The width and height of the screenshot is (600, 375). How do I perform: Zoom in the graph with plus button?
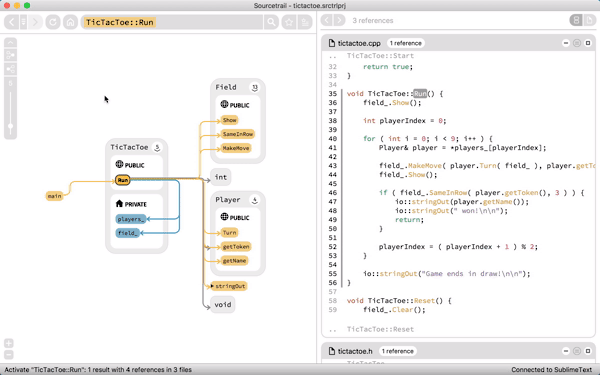click(x=9, y=343)
